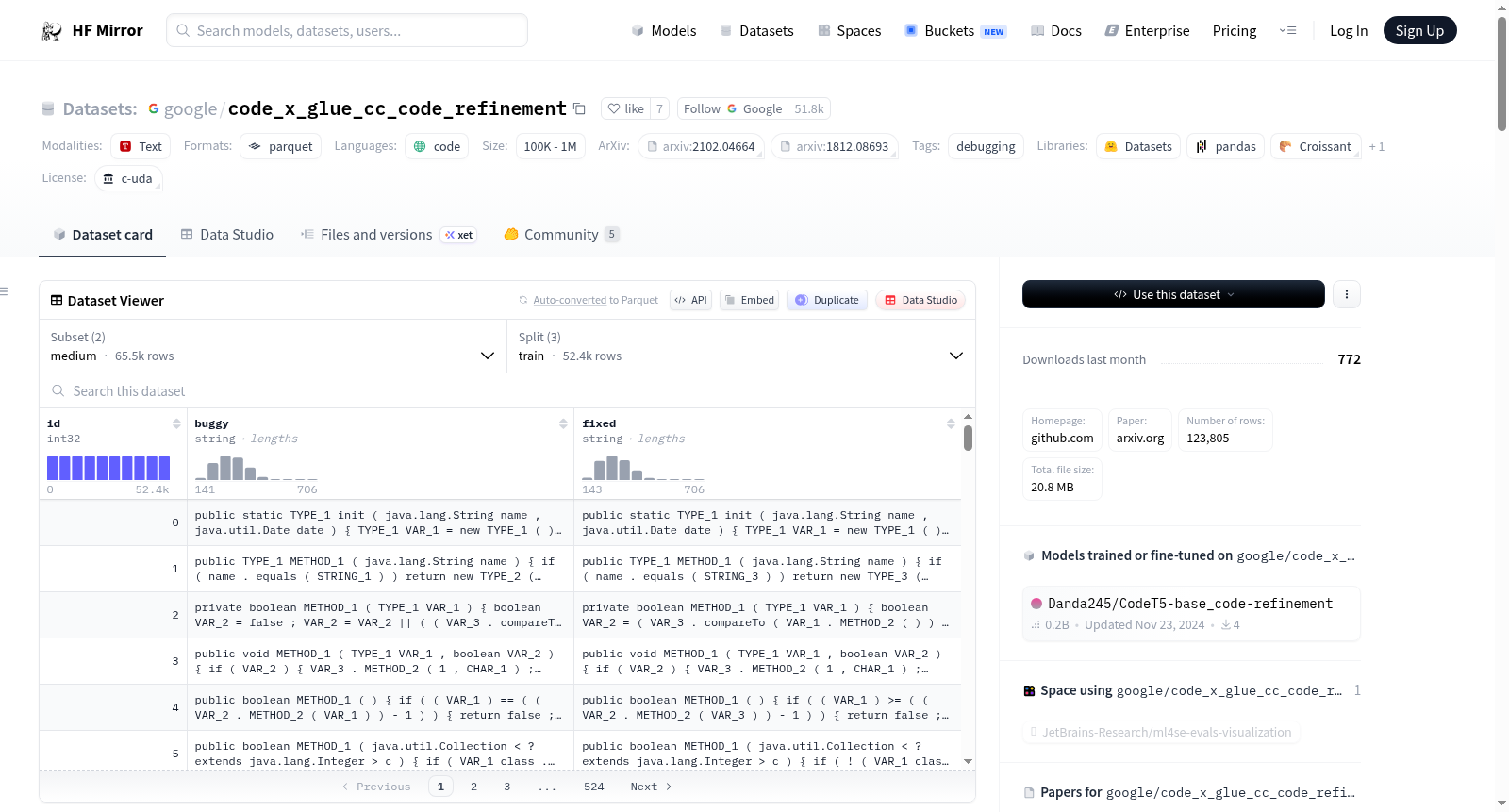Click the fixed column length histogram
This screenshot has width=1509, height=812.
643,468
